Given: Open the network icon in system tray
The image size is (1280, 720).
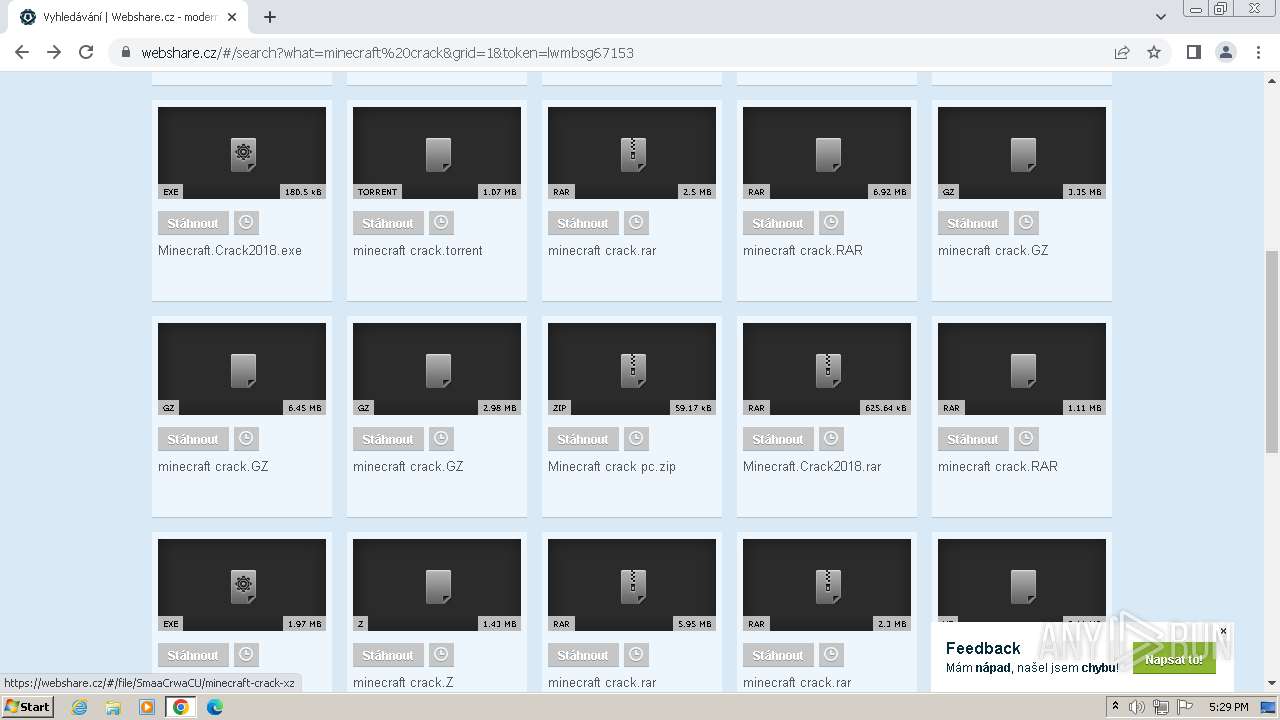Looking at the screenshot, I should [x=1160, y=707].
